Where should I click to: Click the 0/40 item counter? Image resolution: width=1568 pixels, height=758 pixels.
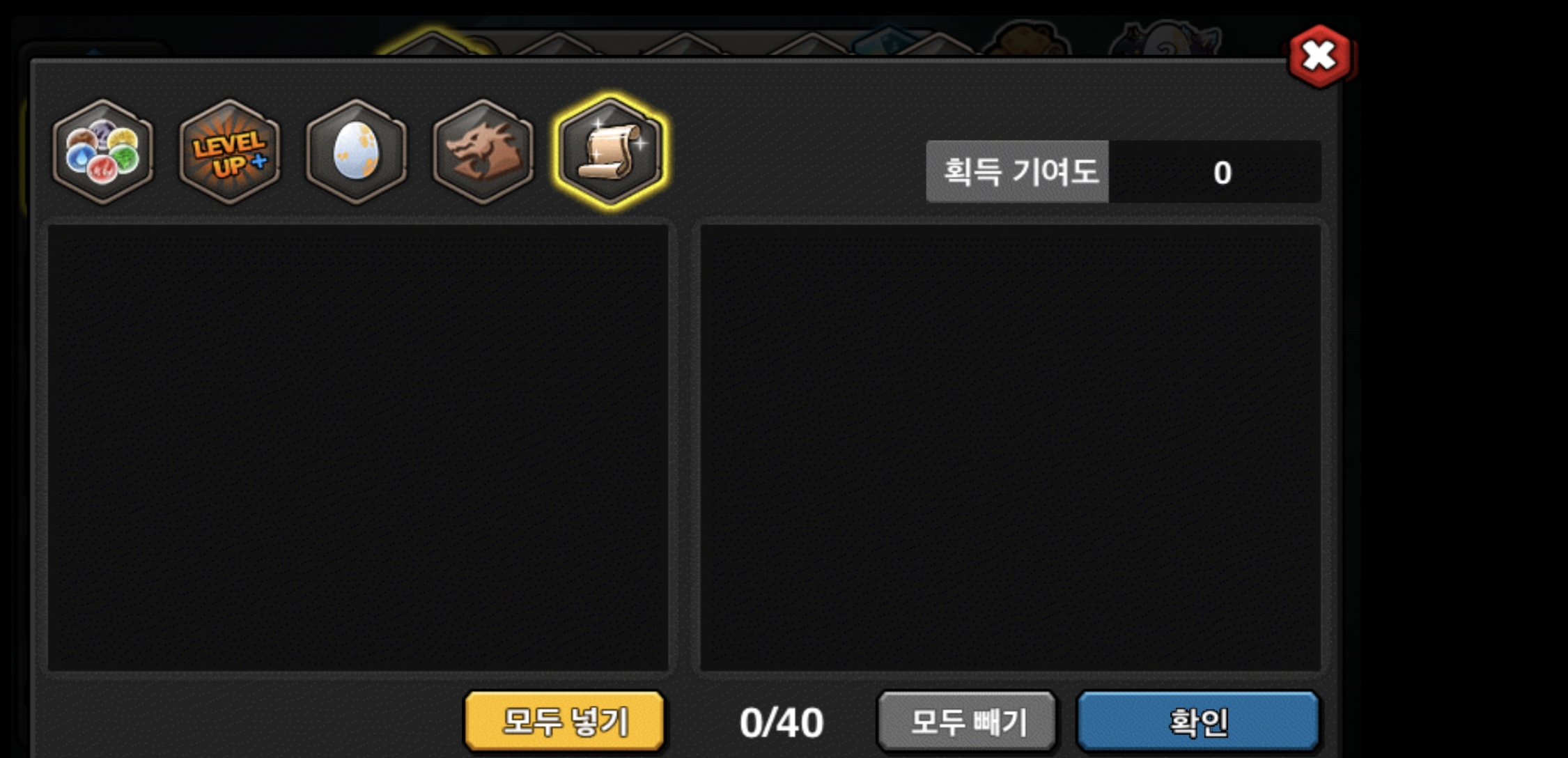pos(781,722)
